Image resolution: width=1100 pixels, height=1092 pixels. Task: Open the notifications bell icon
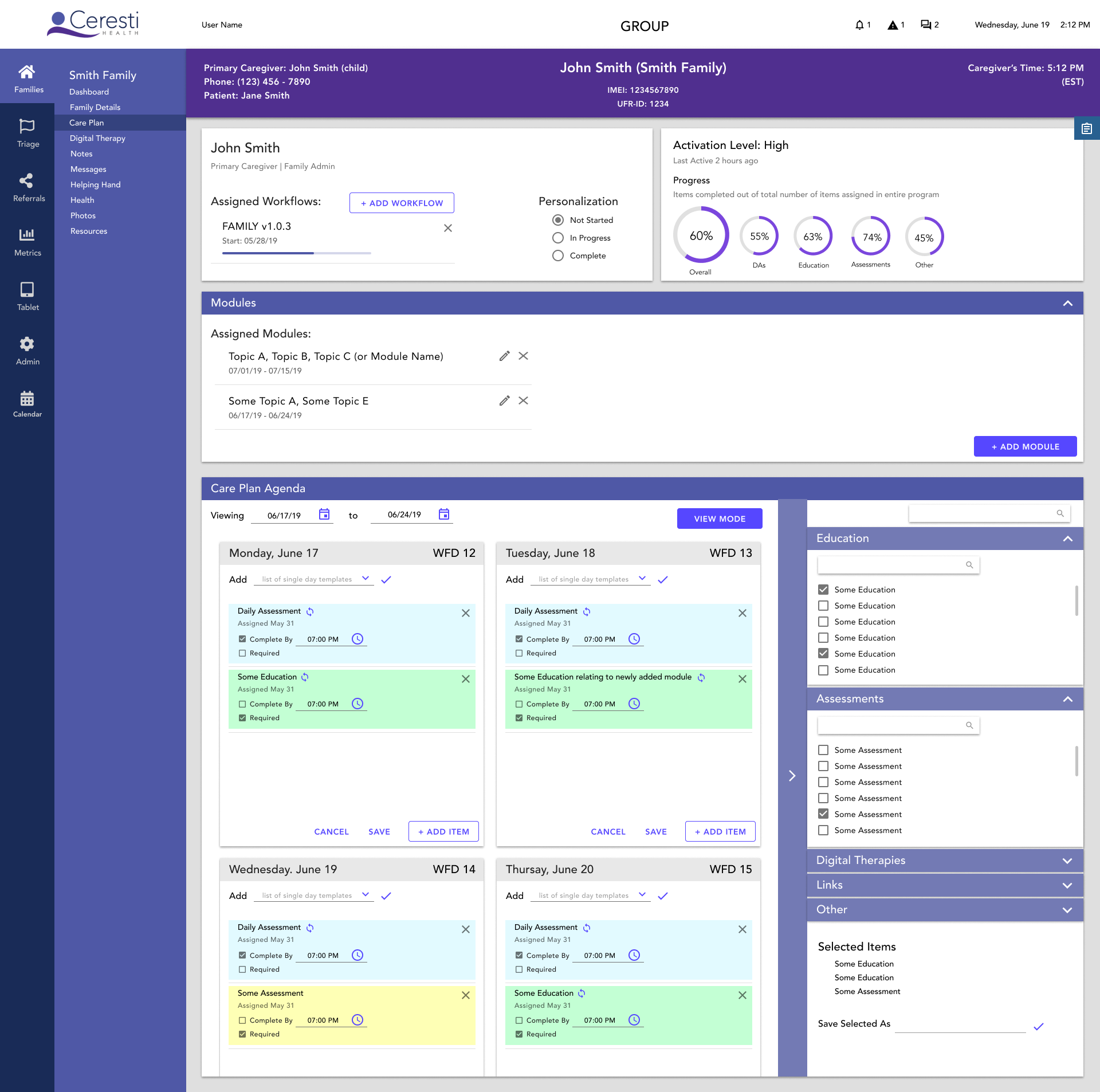coord(859,25)
